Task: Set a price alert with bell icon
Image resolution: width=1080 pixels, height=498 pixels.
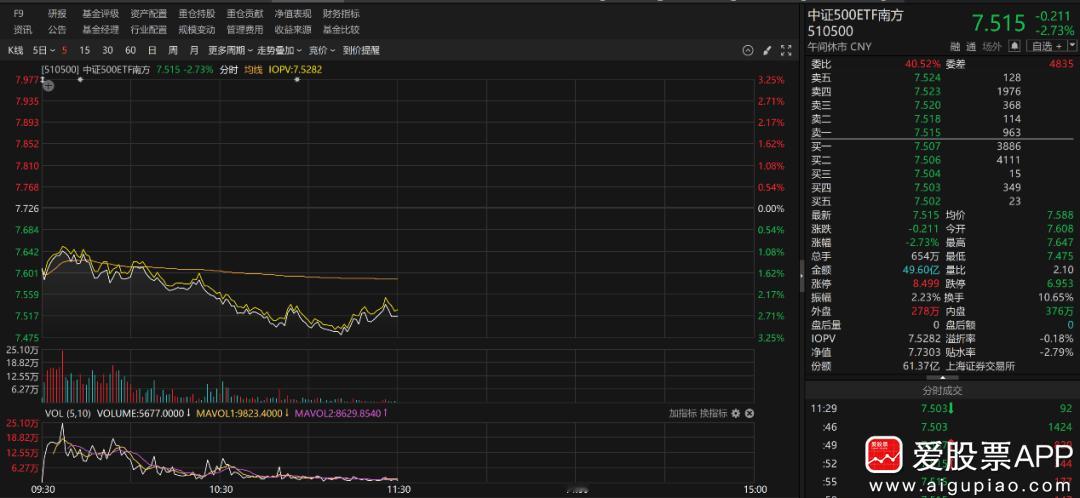Action: pyautogui.click(x=1014, y=46)
